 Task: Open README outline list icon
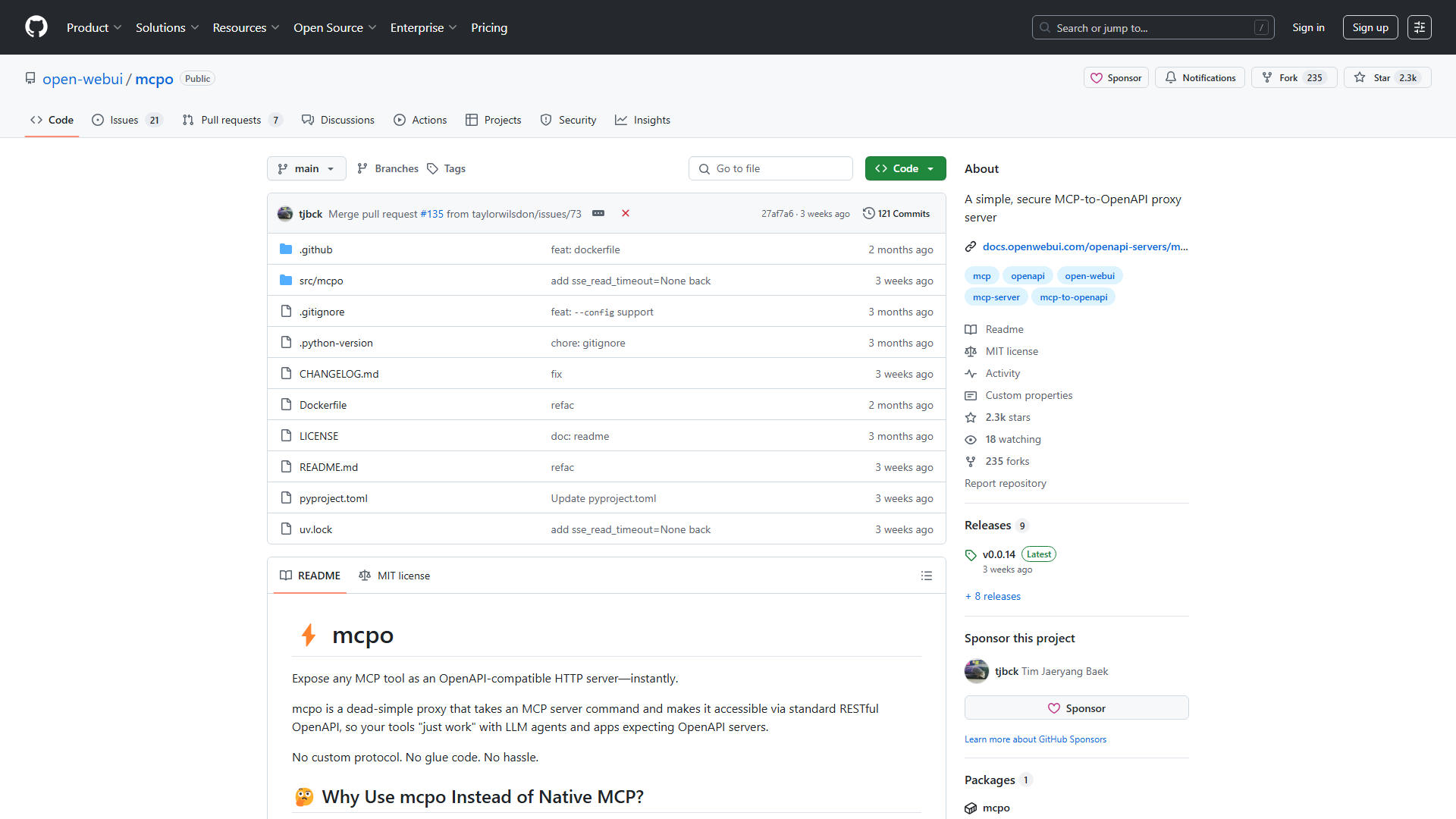926,576
